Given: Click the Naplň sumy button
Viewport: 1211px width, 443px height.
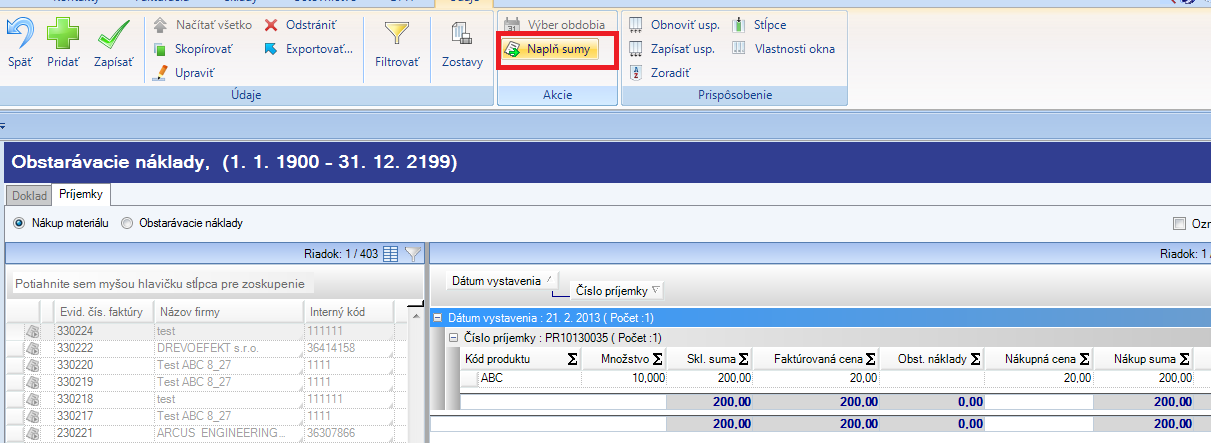Looking at the screenshot, I should pos(549,48).
